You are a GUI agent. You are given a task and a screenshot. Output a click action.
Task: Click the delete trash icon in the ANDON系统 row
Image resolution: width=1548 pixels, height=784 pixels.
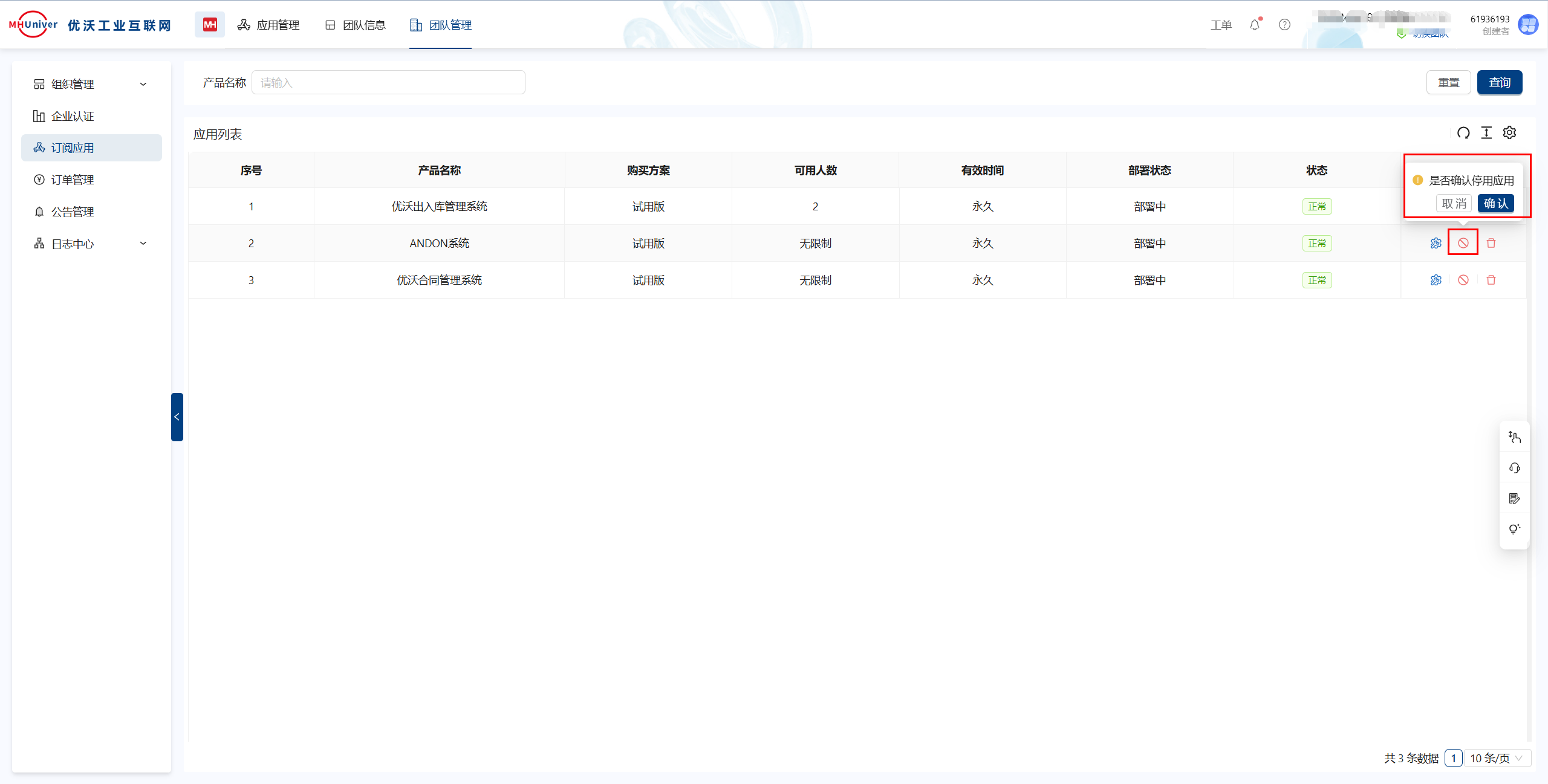click(x=1491, y=243)
